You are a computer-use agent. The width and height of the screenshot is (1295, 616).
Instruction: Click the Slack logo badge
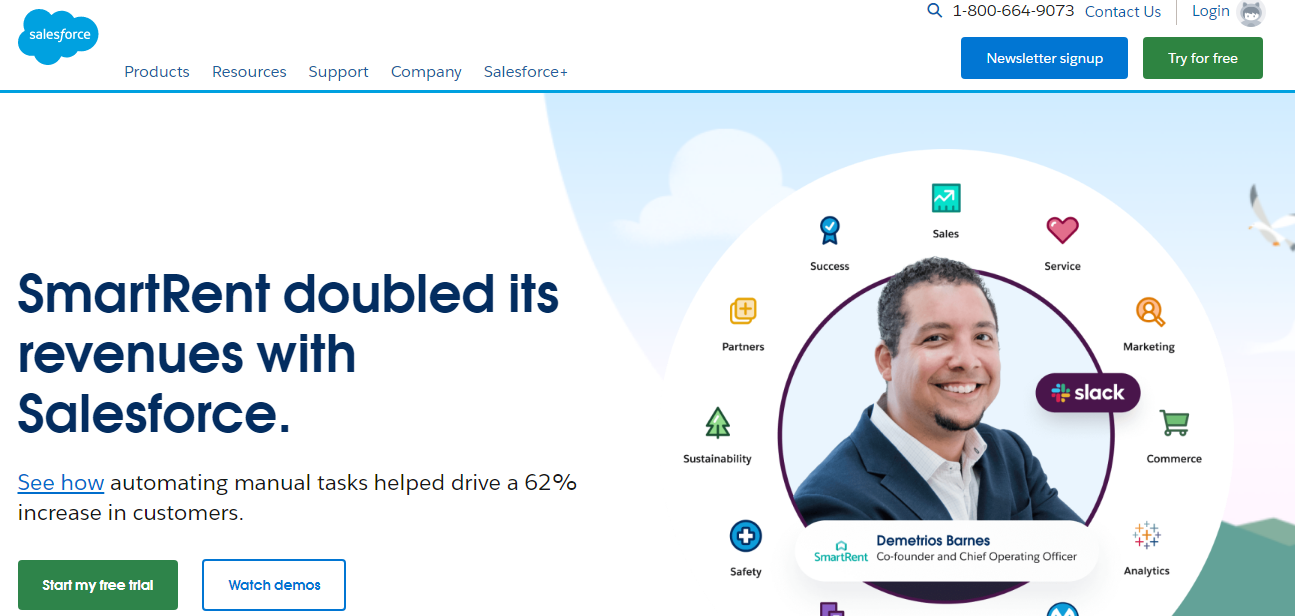(x=1087, y=393)
